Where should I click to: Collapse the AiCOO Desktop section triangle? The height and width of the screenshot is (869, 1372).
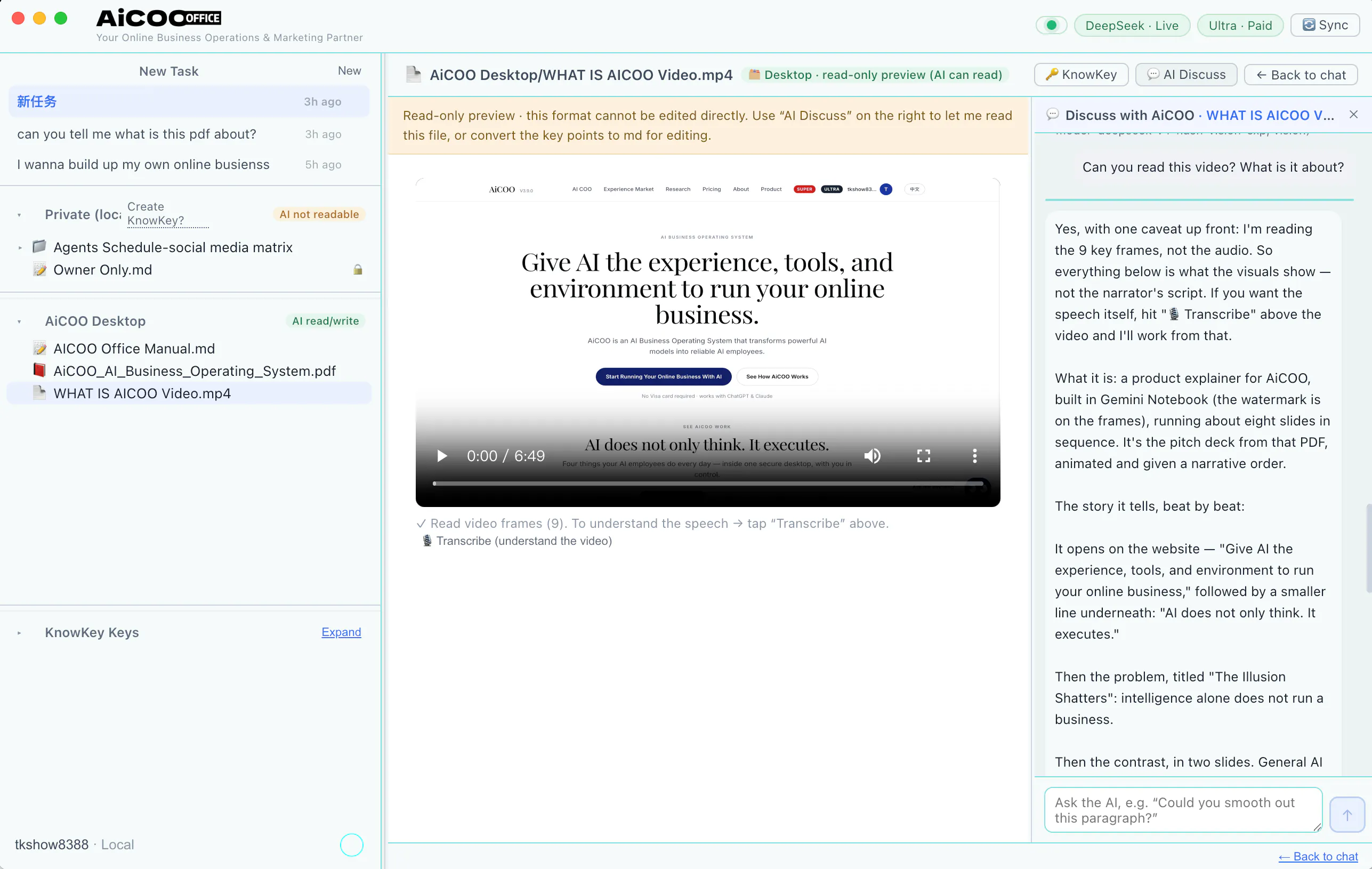pos(19,321)
